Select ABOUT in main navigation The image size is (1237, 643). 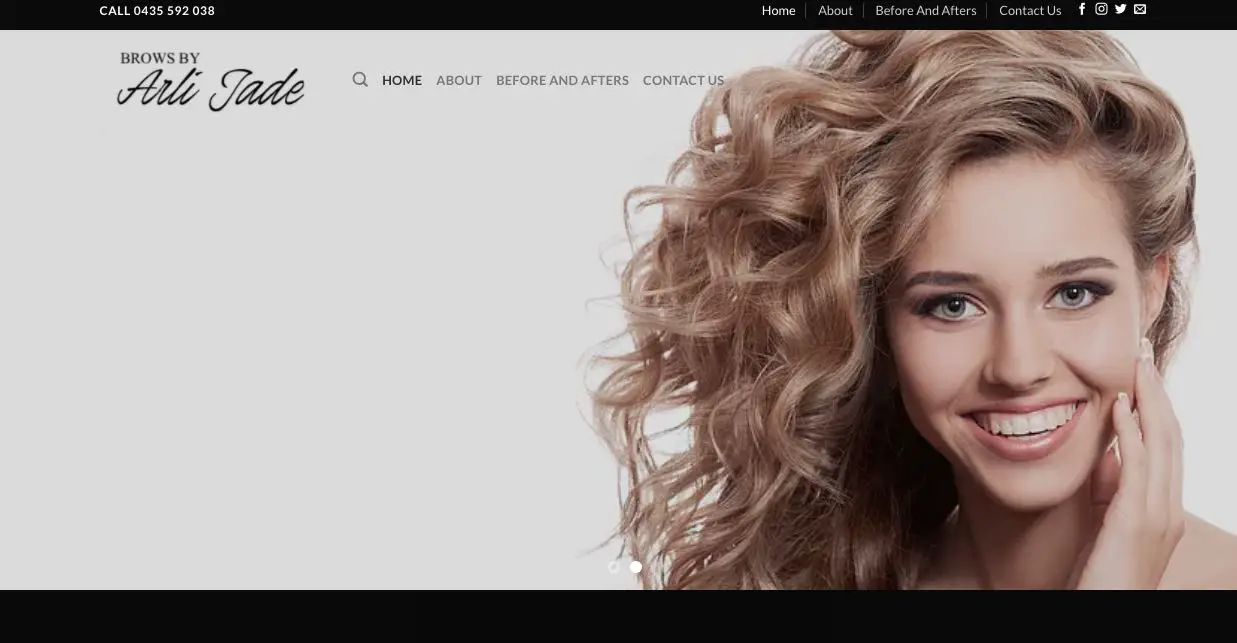pos(459,80)
